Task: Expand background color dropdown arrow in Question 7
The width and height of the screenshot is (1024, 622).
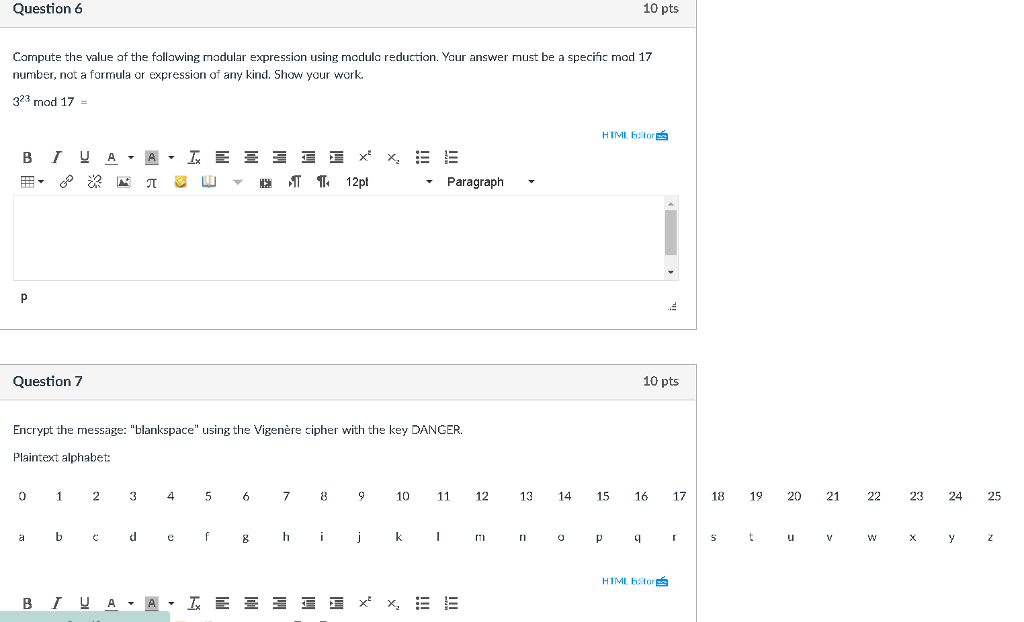Action: coord(171,604)
